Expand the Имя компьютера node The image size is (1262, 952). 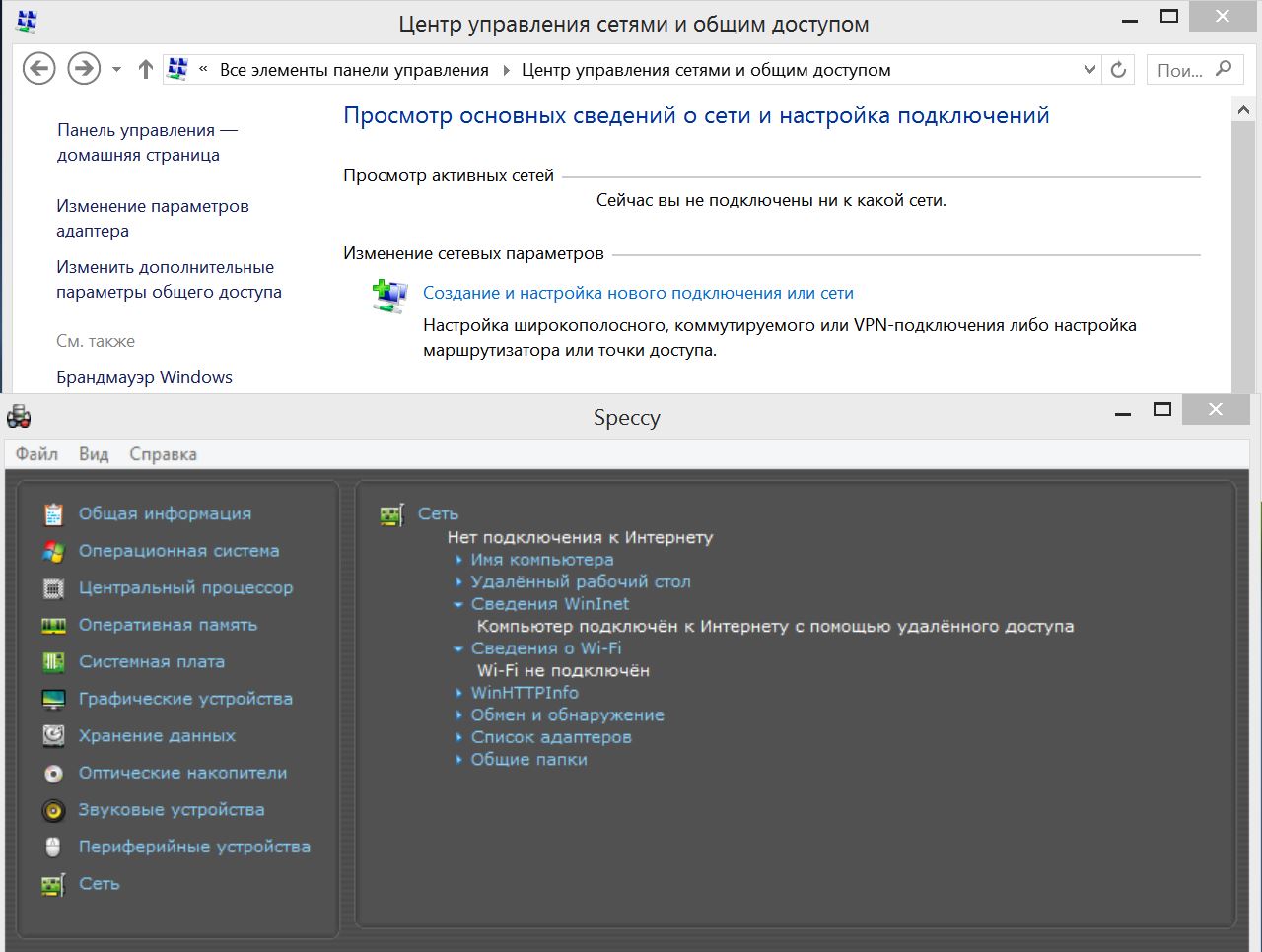tap(458, 560)
